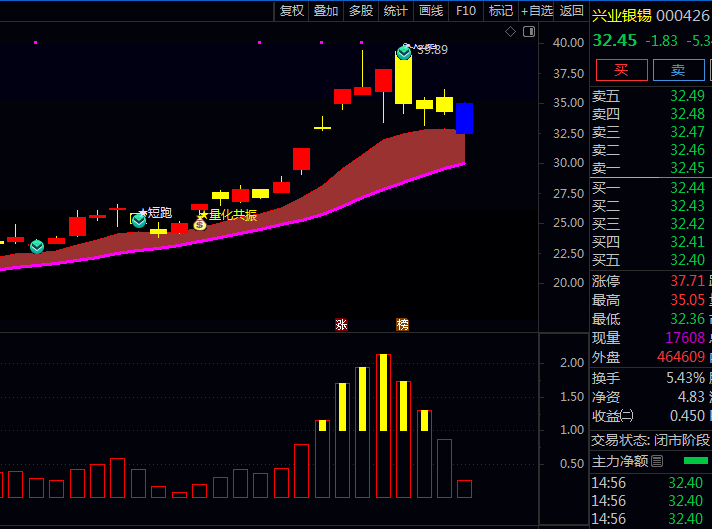Click the 买四 price 32.41
This screenshot has height=529, width=712.
click(687, 242)
